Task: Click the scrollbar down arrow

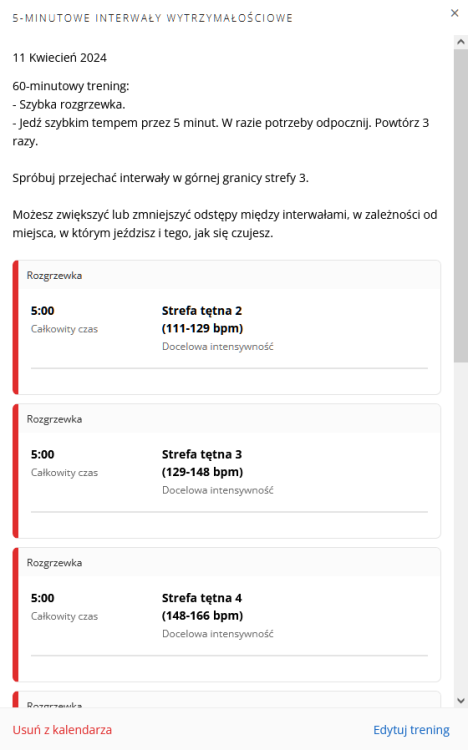Action: 461,701
